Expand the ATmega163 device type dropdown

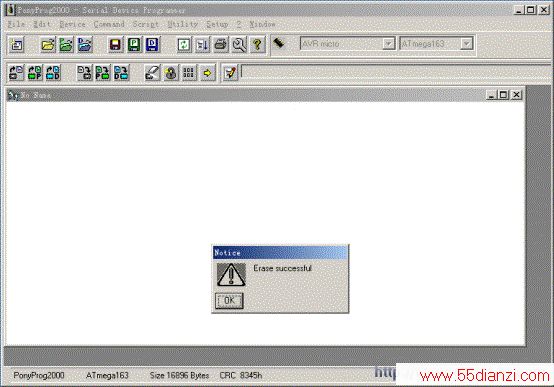pyautogui.click(x=466, y=44)
